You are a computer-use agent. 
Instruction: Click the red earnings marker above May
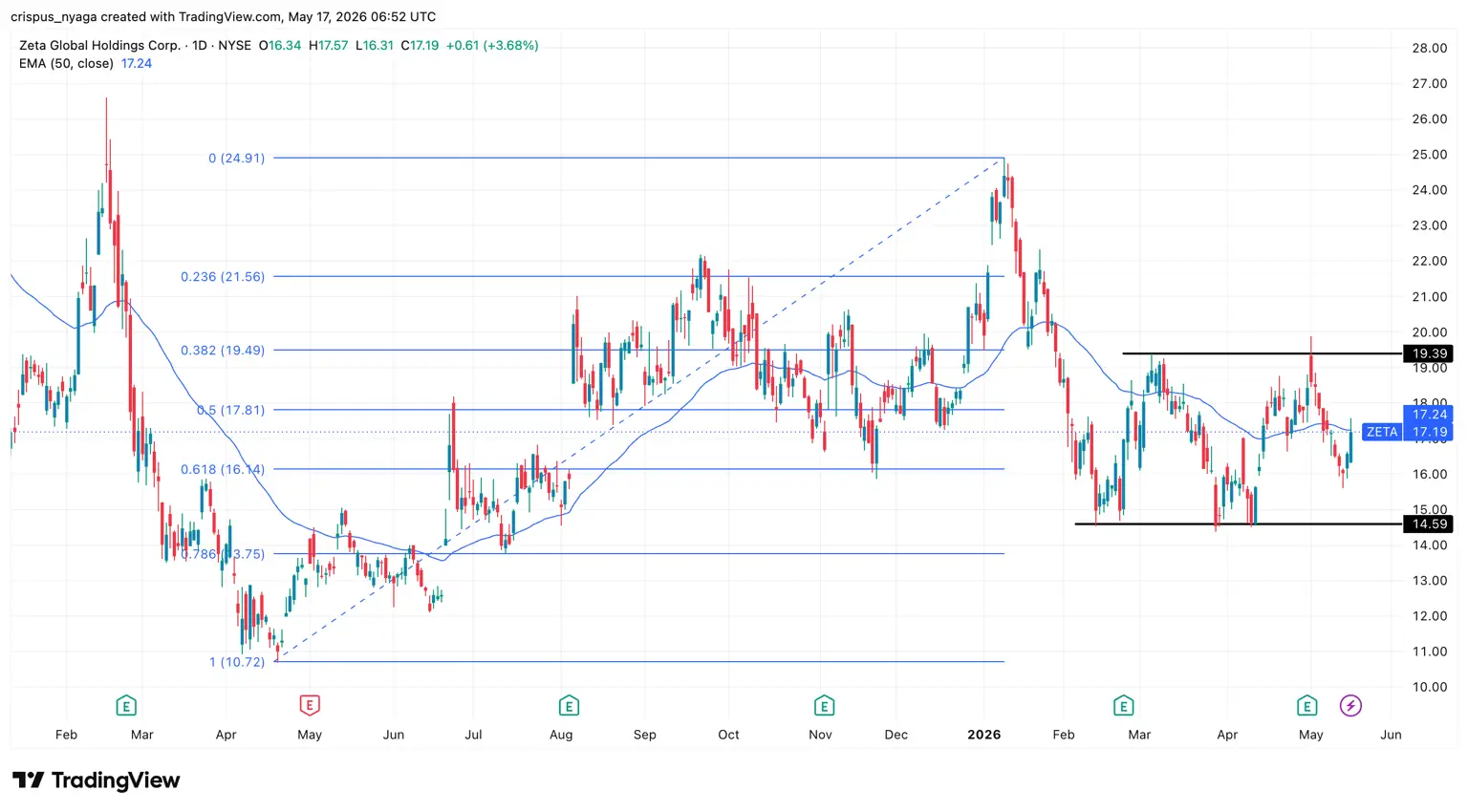309,706
